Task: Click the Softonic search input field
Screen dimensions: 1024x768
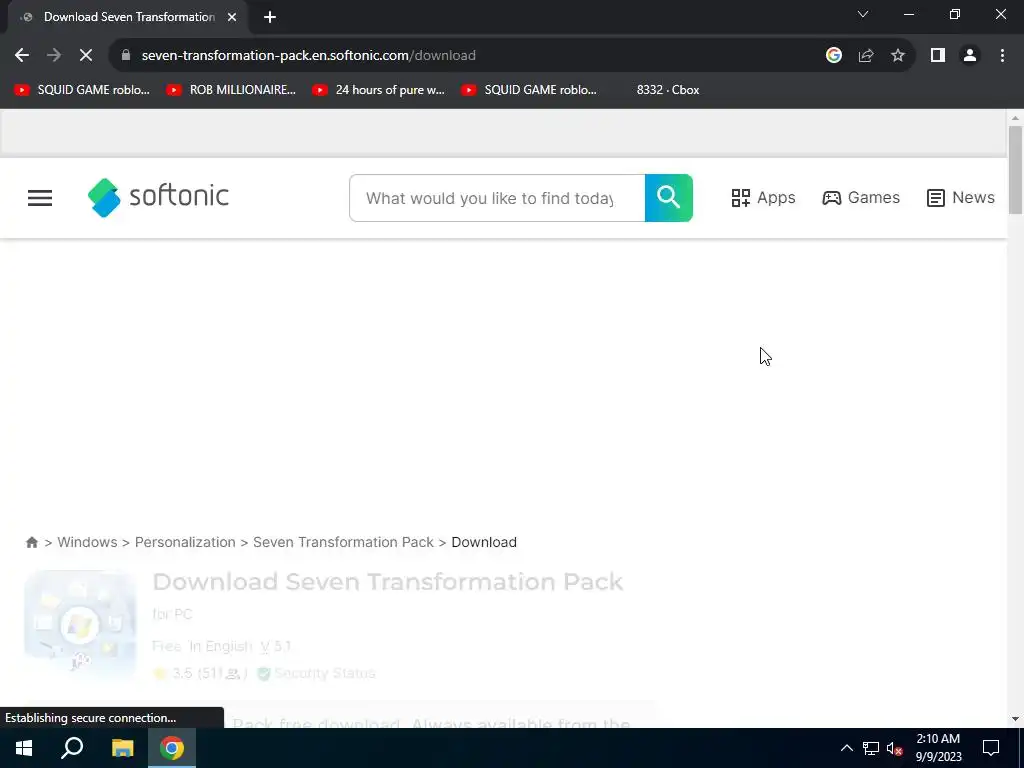Action: point(497,198)
